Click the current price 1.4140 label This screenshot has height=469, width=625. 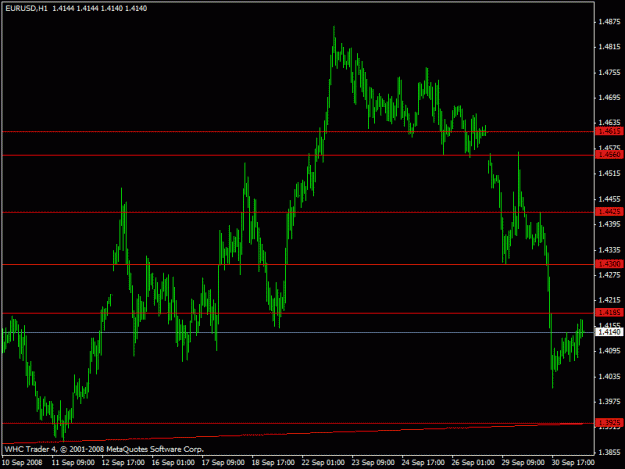609,332
